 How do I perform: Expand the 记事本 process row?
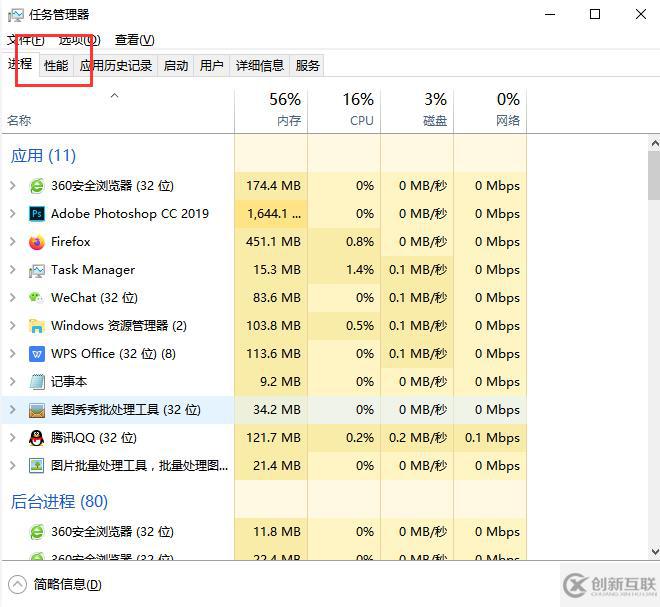pyautogui.click(x=13, y=382)
